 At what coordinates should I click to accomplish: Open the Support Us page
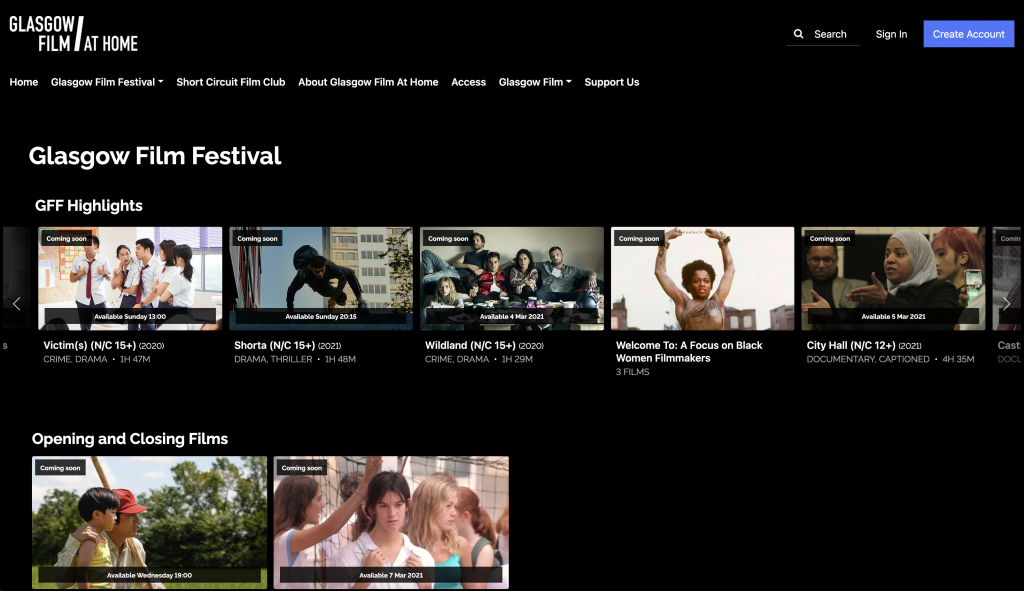point(612,82)
